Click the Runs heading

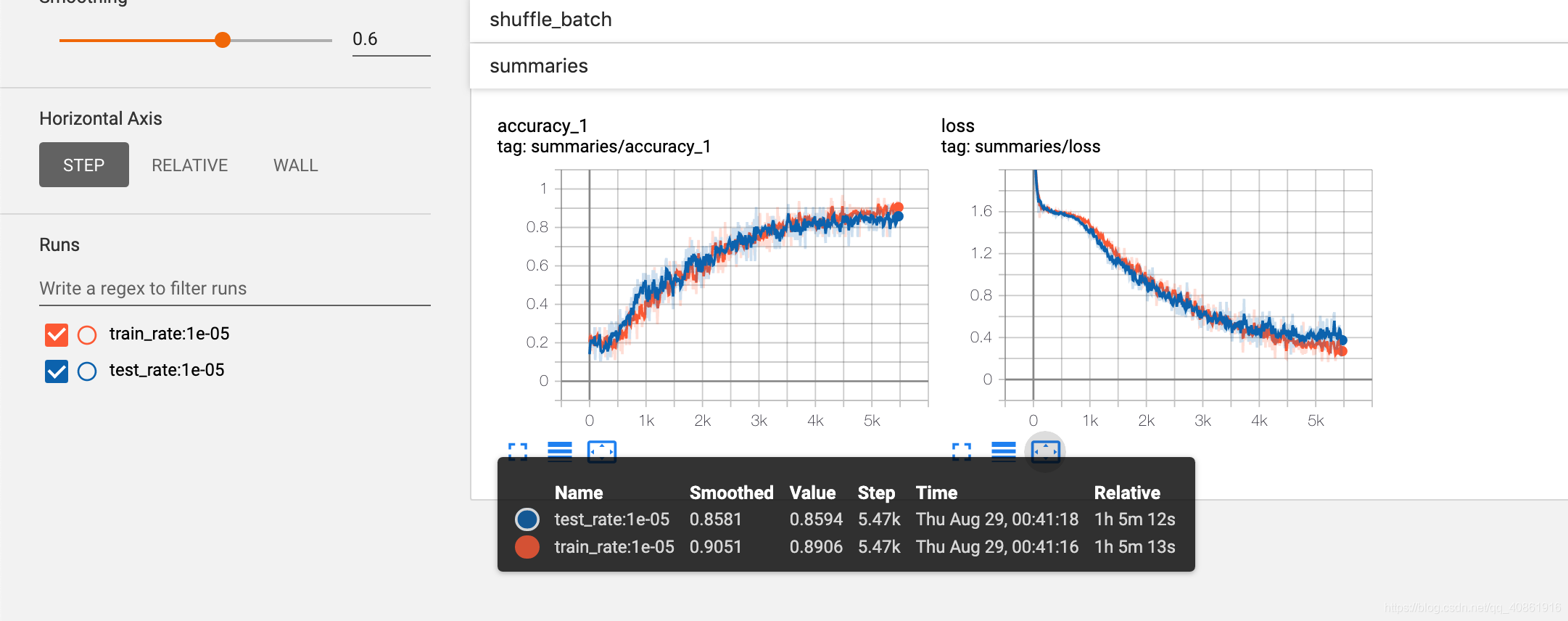[59, 244]
